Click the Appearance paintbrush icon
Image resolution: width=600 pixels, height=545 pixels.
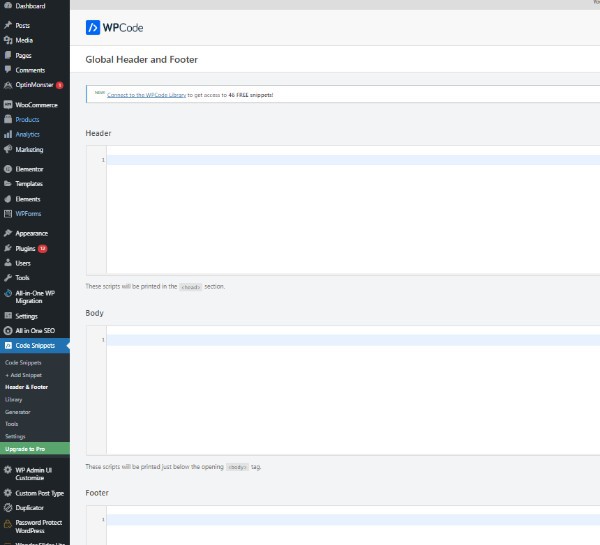tap(8, 233)
